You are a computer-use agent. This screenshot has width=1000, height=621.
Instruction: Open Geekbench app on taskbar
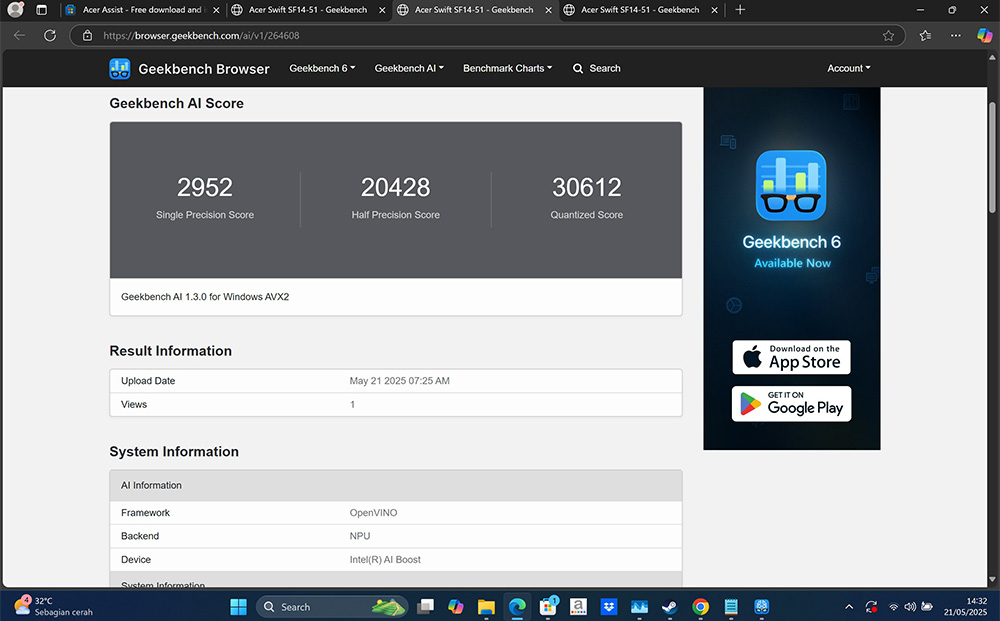pos(761,607)
